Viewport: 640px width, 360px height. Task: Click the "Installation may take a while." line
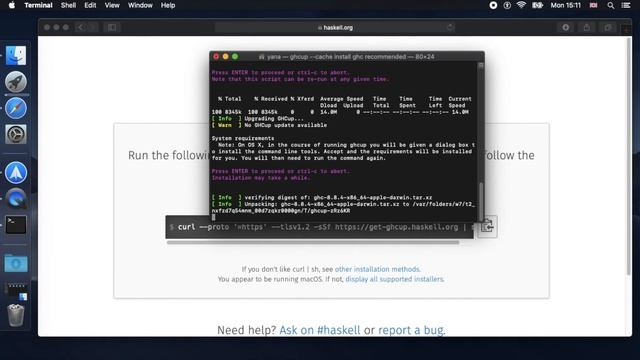pyautogui.click(x=261, y=178)
